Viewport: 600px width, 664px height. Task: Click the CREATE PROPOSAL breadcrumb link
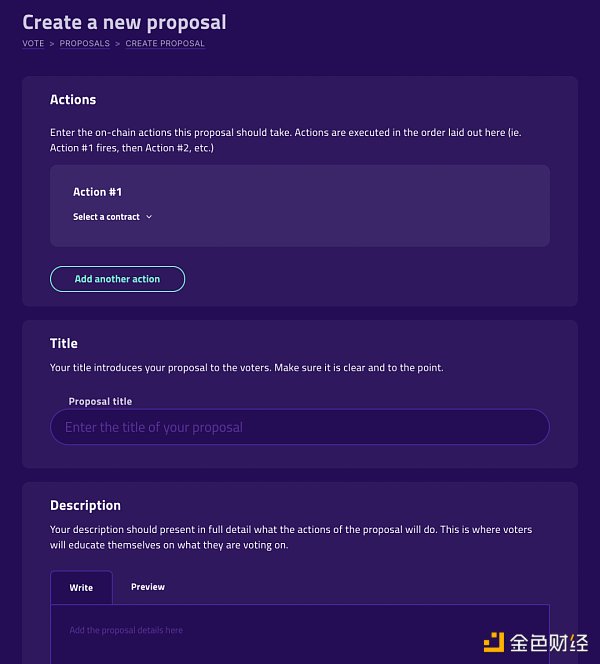point(165,43)
